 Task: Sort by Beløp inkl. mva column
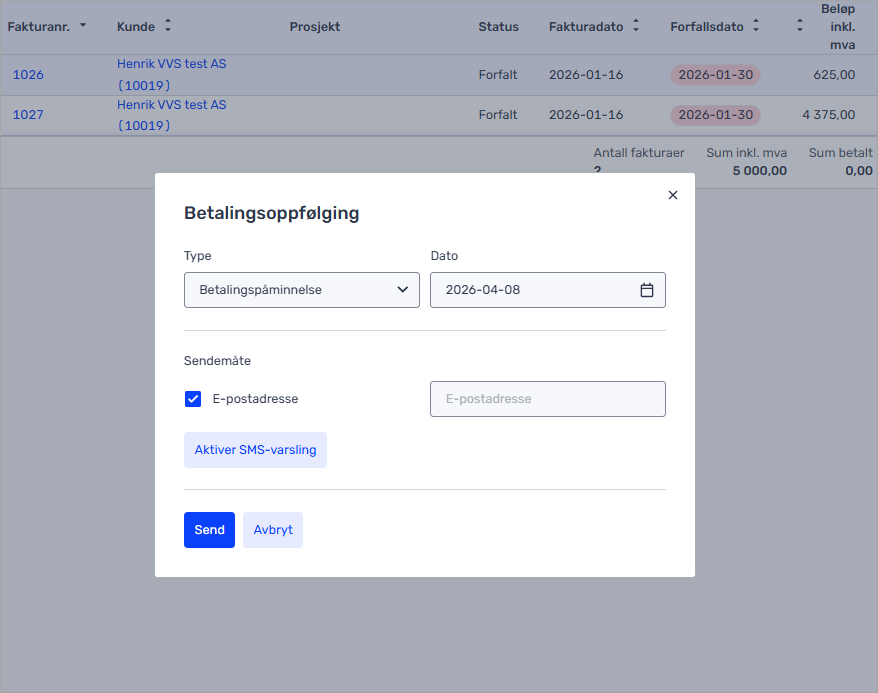pyautogui.click(x=799, y=26)
